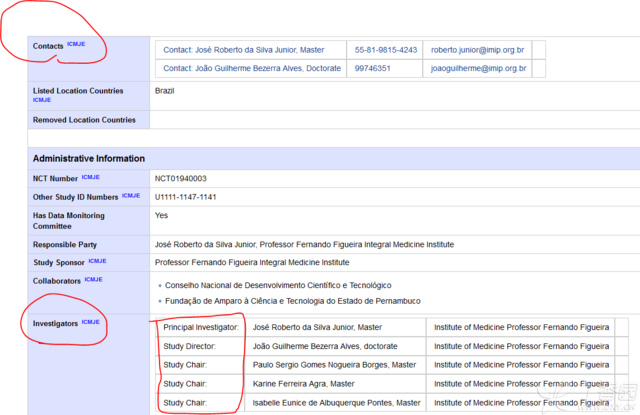The width and height of the screenshot is (640, 415).
Task: Select collaborator Fundação de Amparo à Ciência
Action: [293, 301]
